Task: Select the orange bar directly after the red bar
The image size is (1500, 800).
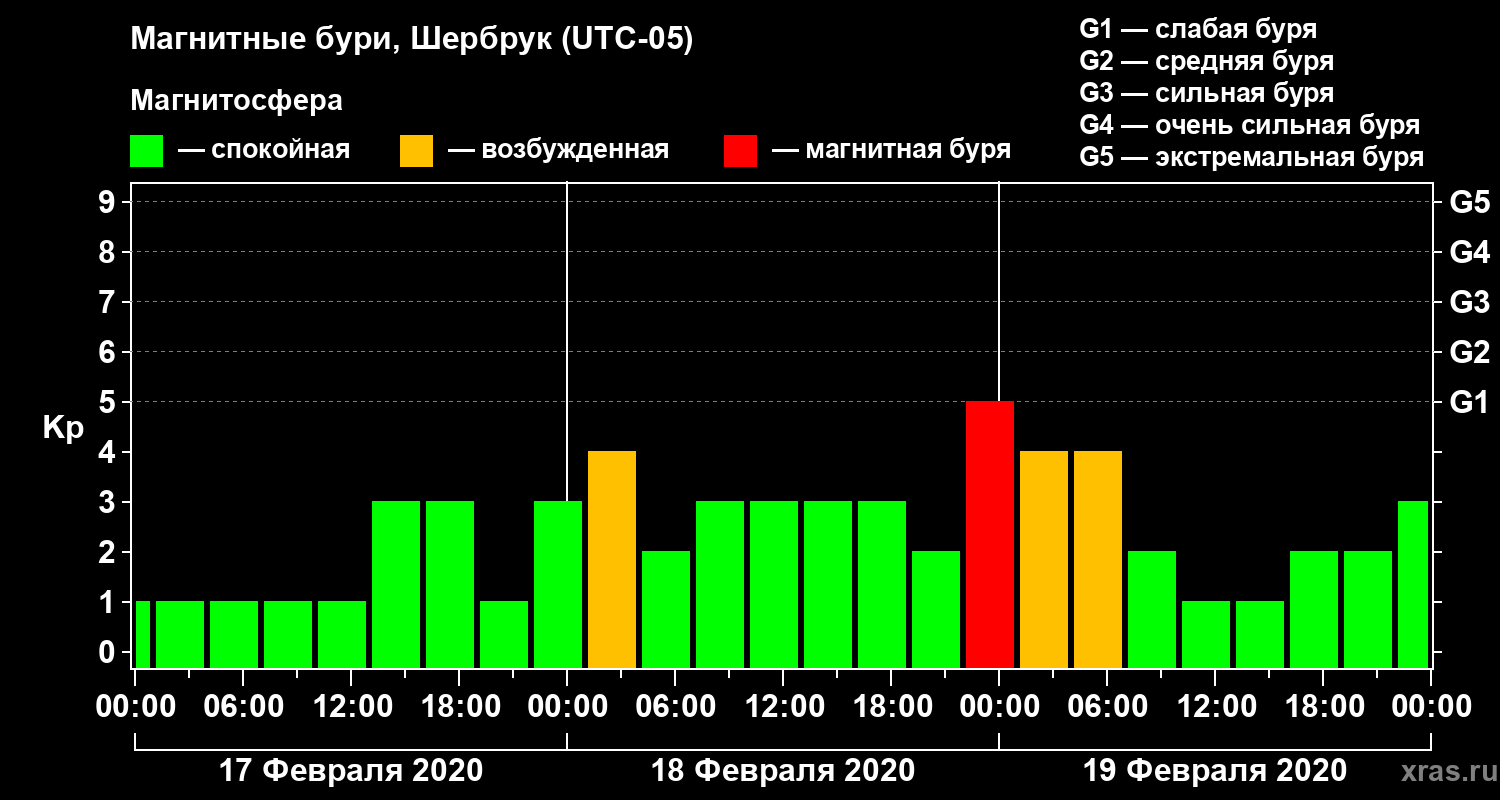Action: coord(1044,559)
